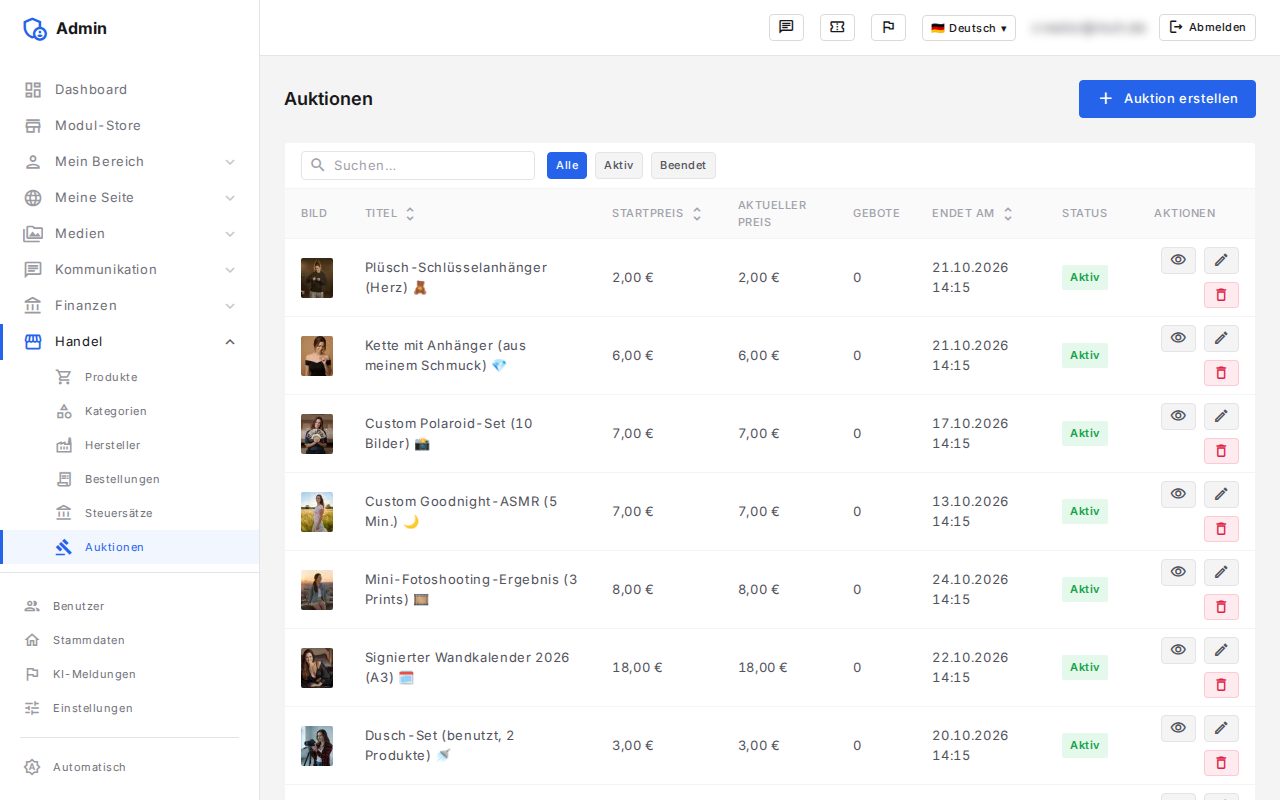Edit the Custom Goodnight-ASMR auction

click(1221, 494)
